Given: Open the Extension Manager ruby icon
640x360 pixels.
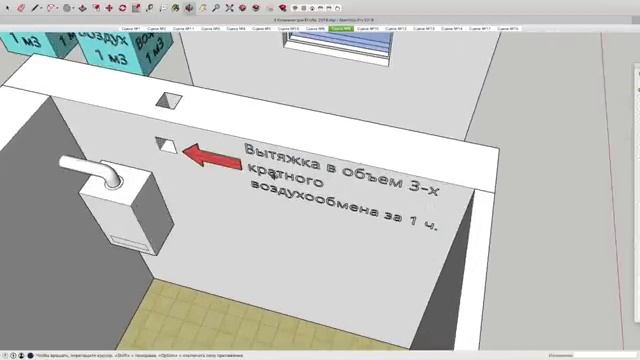Looking at the screenshot, I should (x=282, y=8).
